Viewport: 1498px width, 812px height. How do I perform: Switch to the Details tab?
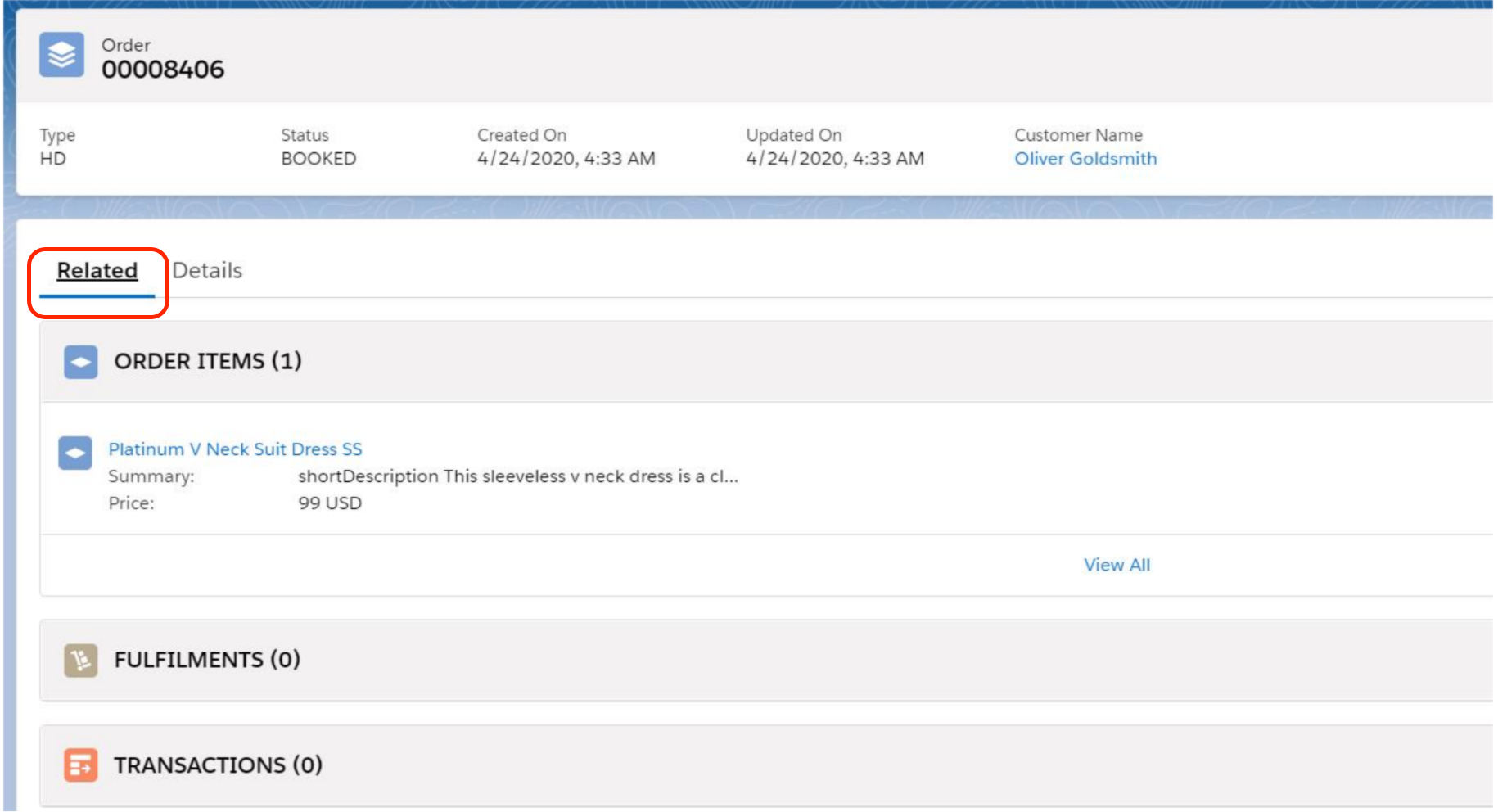pyautogui.click(x=207, y=270)
